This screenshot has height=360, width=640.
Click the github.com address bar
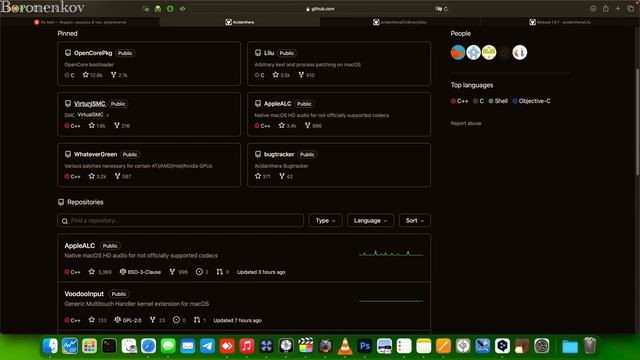click(x=320, y=9)
